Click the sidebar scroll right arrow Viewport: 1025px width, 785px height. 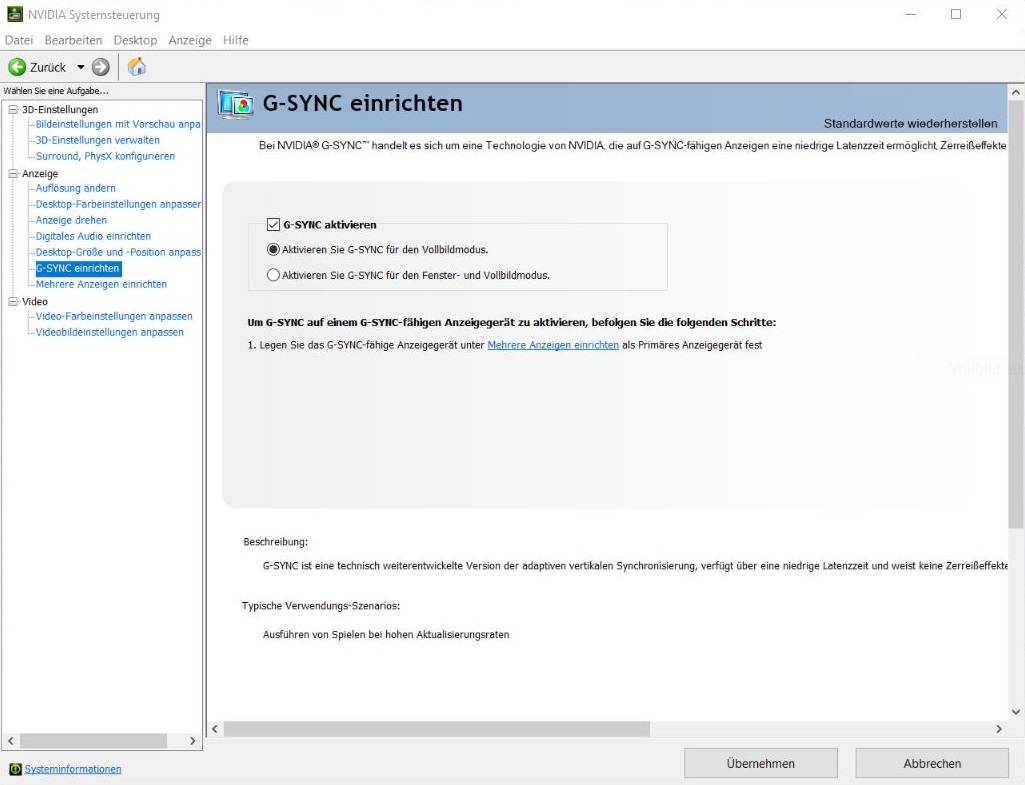click(x=192, y=741)
